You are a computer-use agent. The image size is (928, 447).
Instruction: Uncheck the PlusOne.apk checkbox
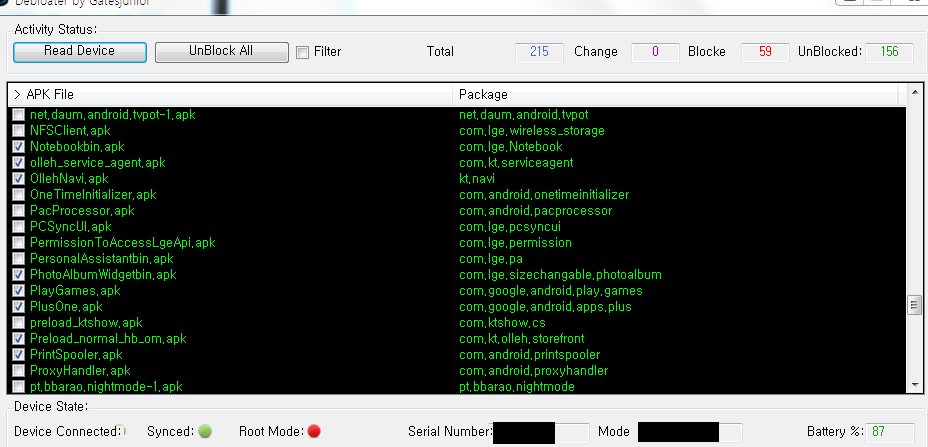[19, 306]
